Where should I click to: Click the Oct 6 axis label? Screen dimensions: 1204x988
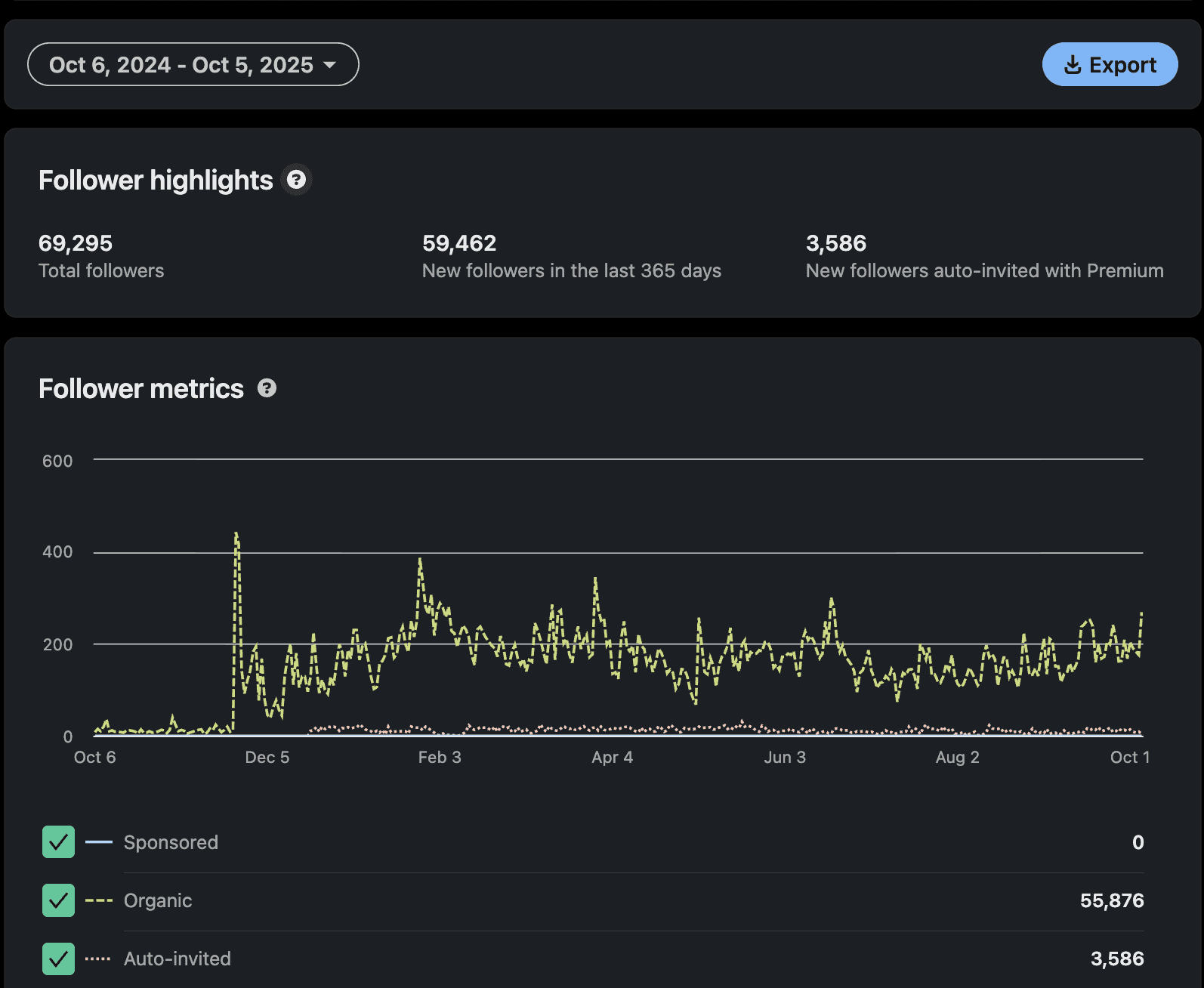pyautogui.click(x=95, y=757)
